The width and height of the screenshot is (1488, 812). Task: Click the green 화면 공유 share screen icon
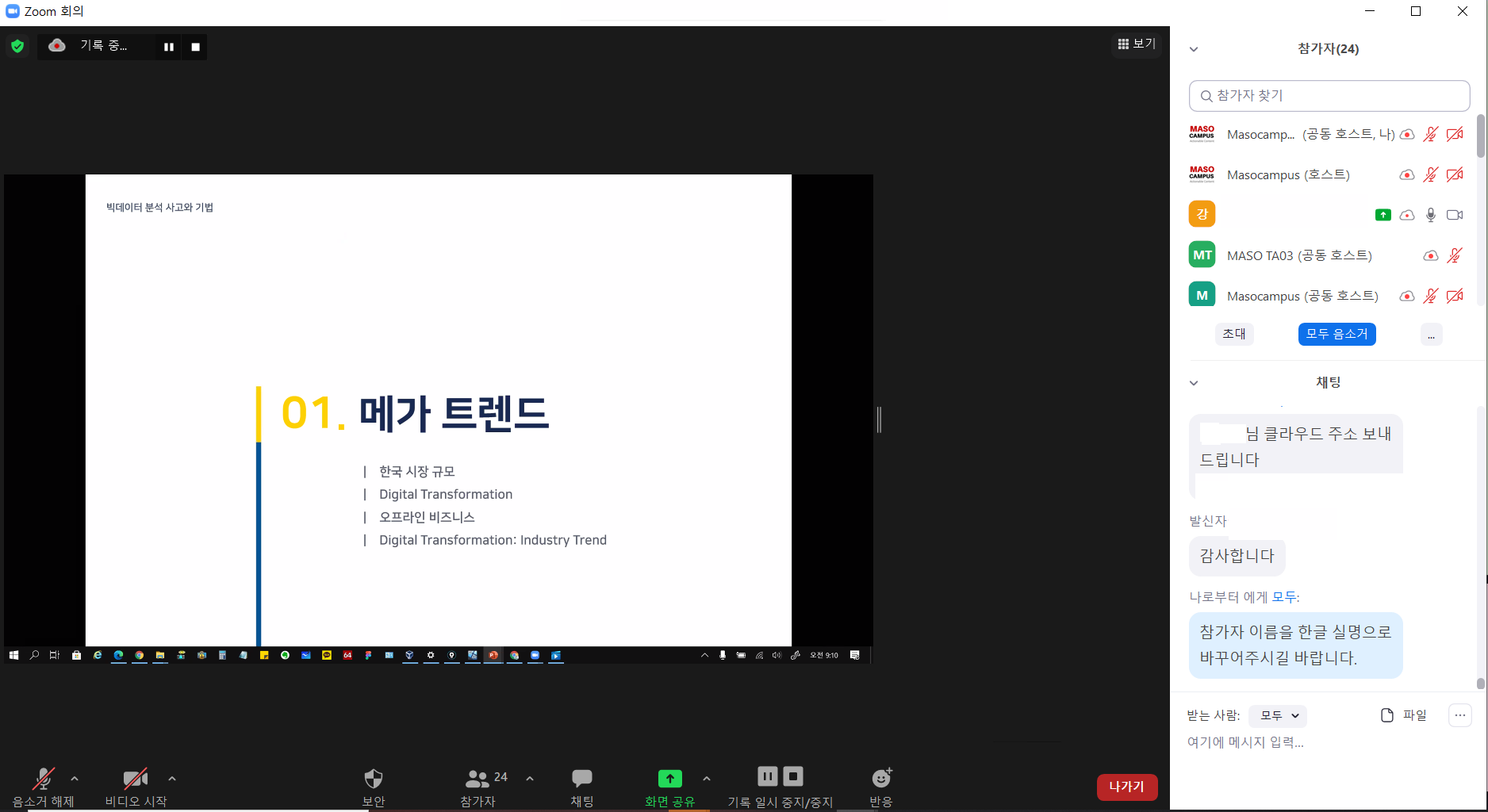(x=670, y=779)
